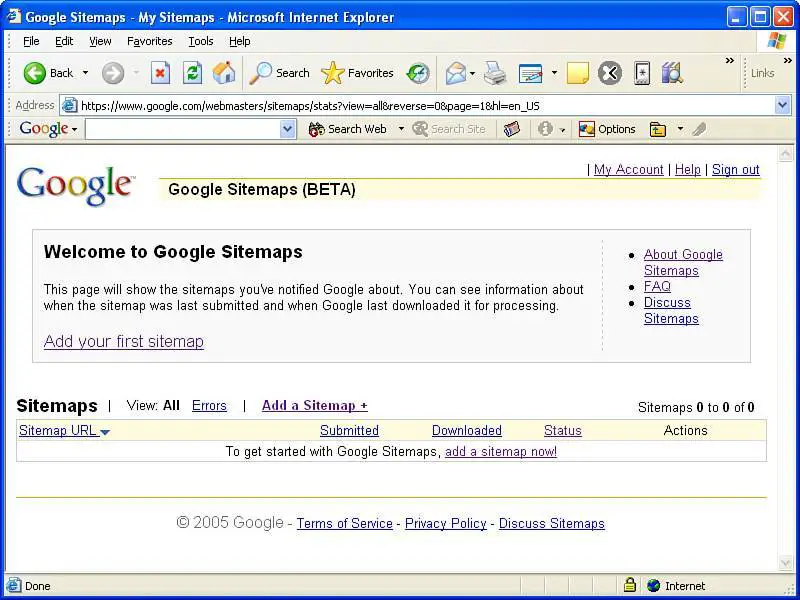The width and height of the screenshot is (800, 600).
Task: Open the Edit menu
Action: (64, 41)
